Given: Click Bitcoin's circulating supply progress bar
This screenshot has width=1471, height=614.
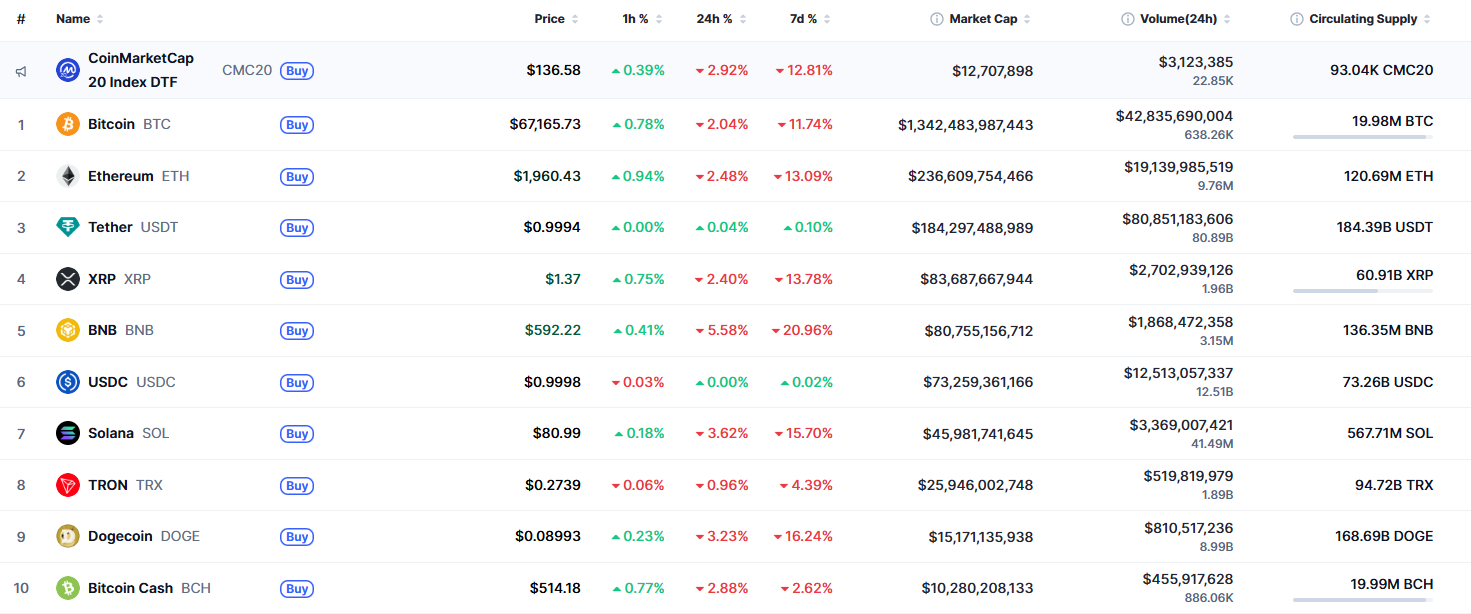Looking at the screenshot, I should (1363, 135).
